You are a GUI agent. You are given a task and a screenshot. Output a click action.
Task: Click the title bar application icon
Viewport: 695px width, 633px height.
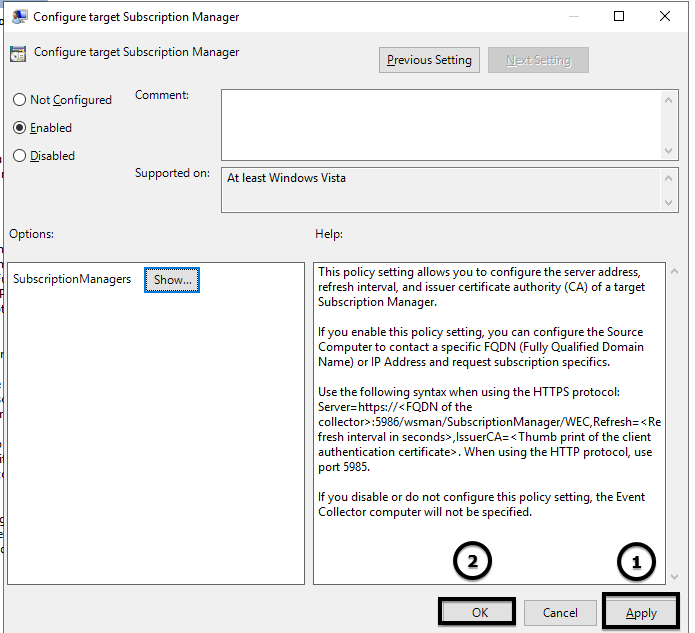20,17
